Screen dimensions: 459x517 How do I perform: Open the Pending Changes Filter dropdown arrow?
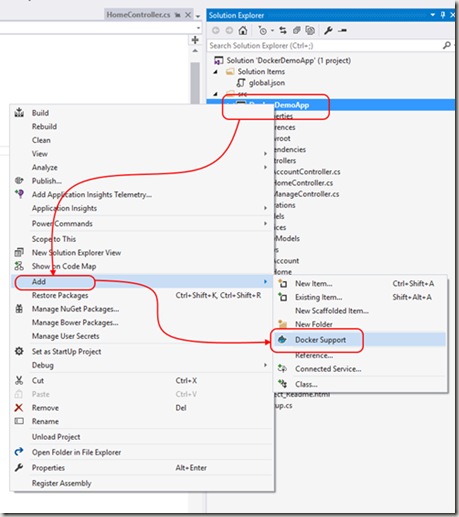(x=272, y=31)
